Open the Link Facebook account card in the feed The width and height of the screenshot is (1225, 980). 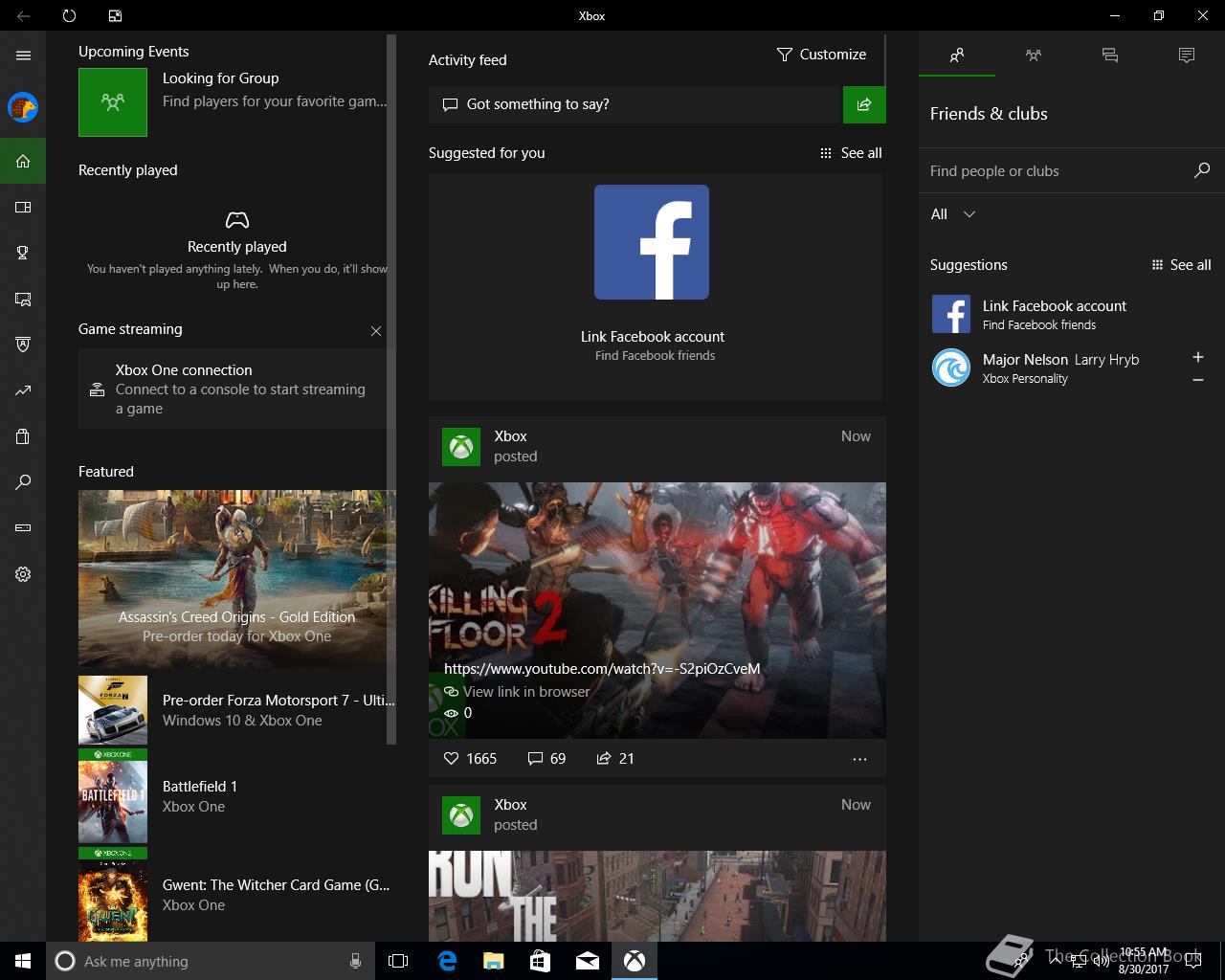point(655,287)
